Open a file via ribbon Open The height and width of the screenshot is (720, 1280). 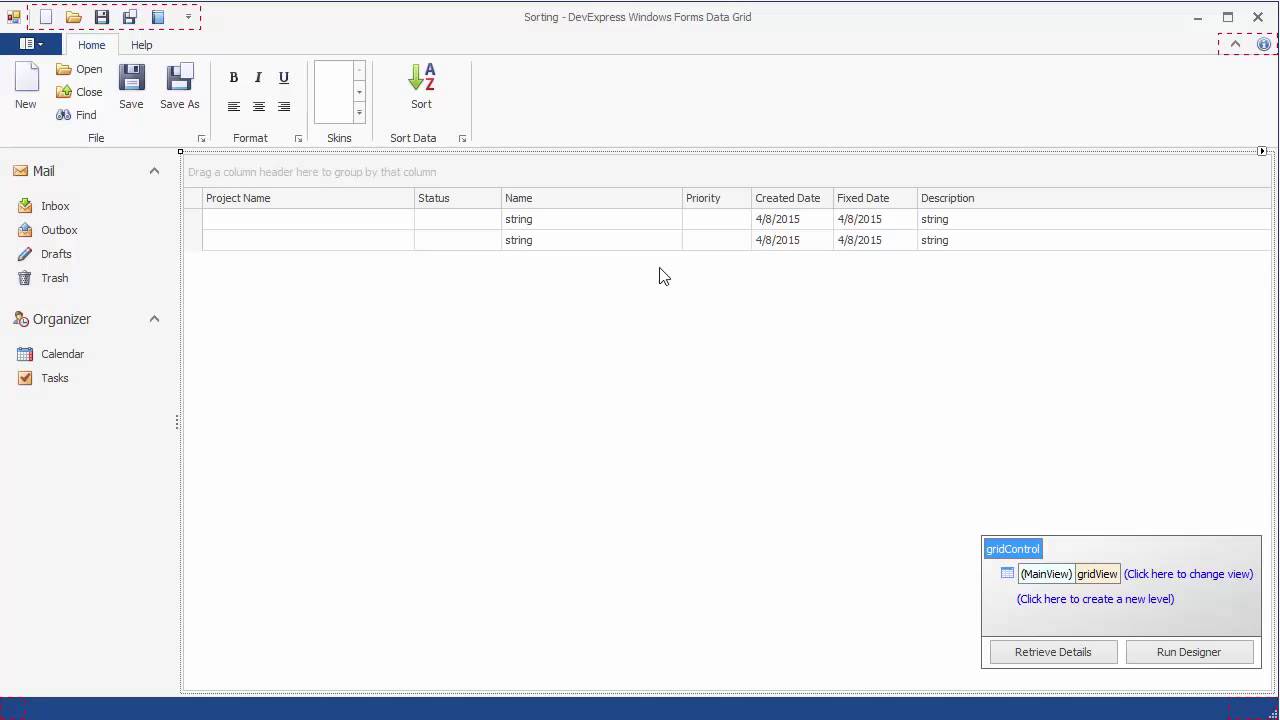79,69
